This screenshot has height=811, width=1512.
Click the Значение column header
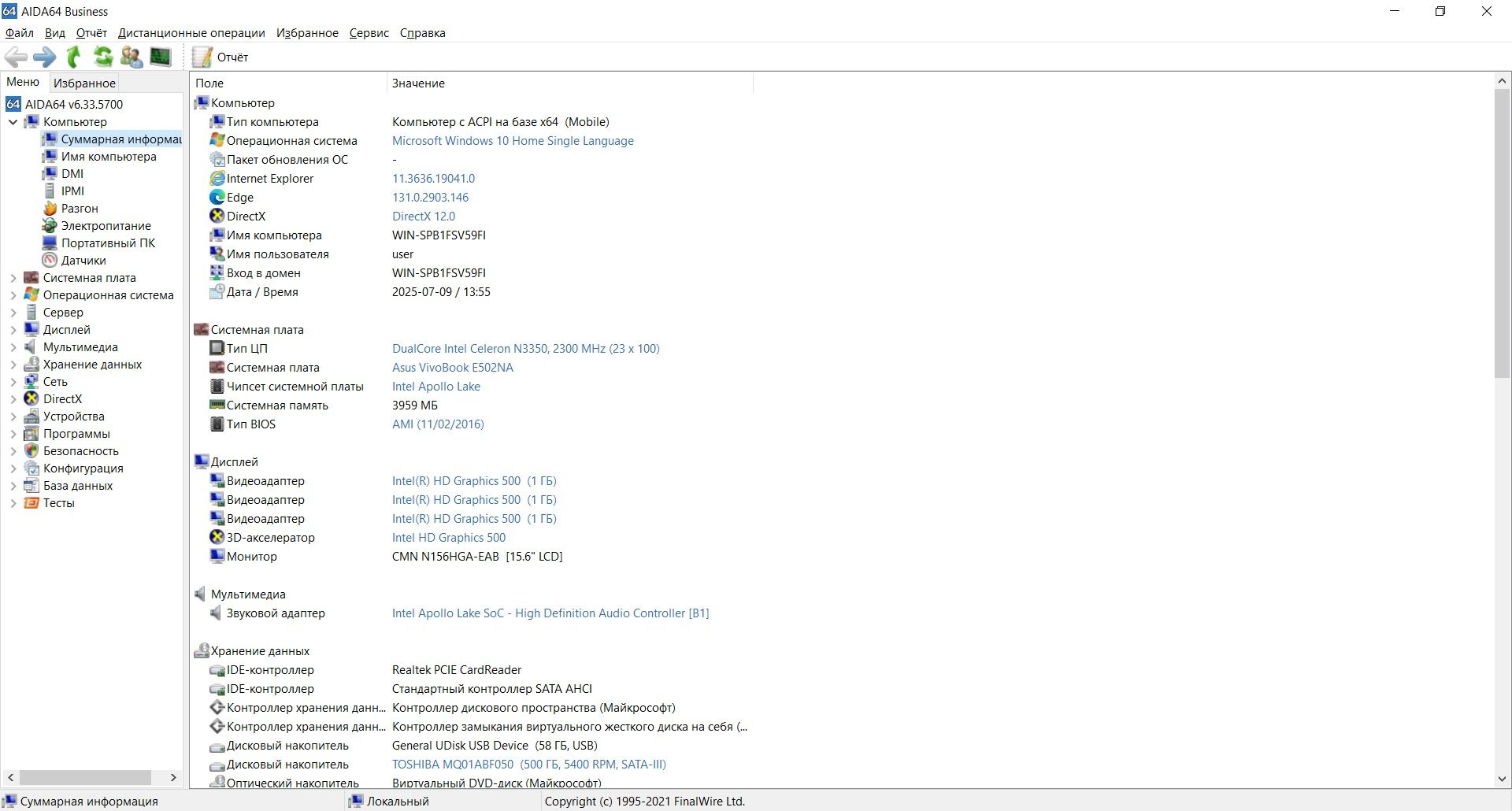[569, 83]
